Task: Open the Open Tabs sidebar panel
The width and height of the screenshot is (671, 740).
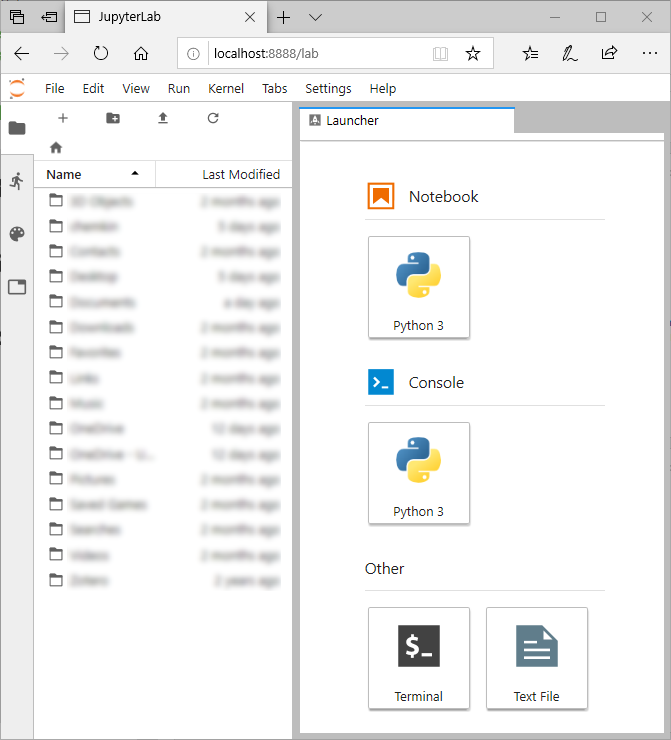Action: coord(17,287)
